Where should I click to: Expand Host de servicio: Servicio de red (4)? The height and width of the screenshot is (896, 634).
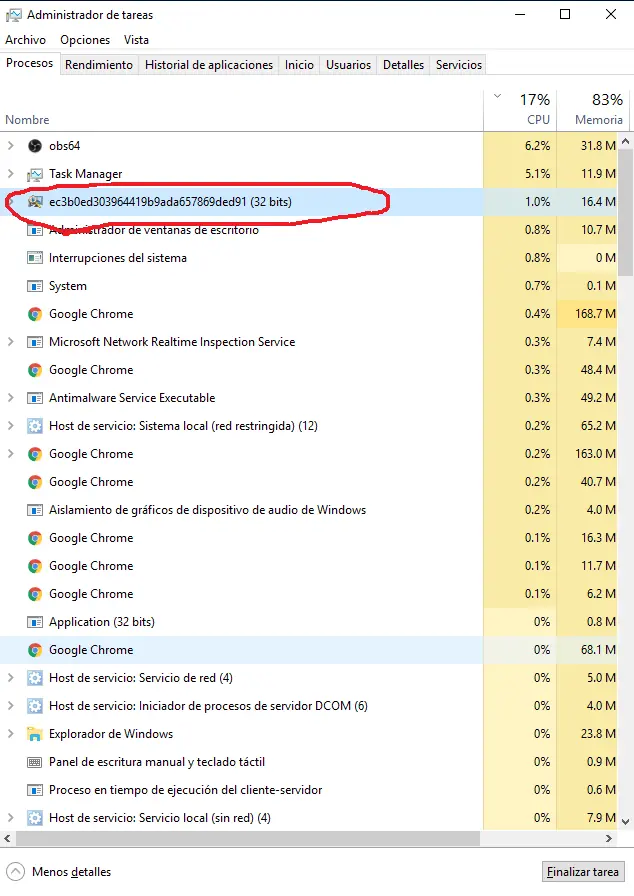click(10, 678)
